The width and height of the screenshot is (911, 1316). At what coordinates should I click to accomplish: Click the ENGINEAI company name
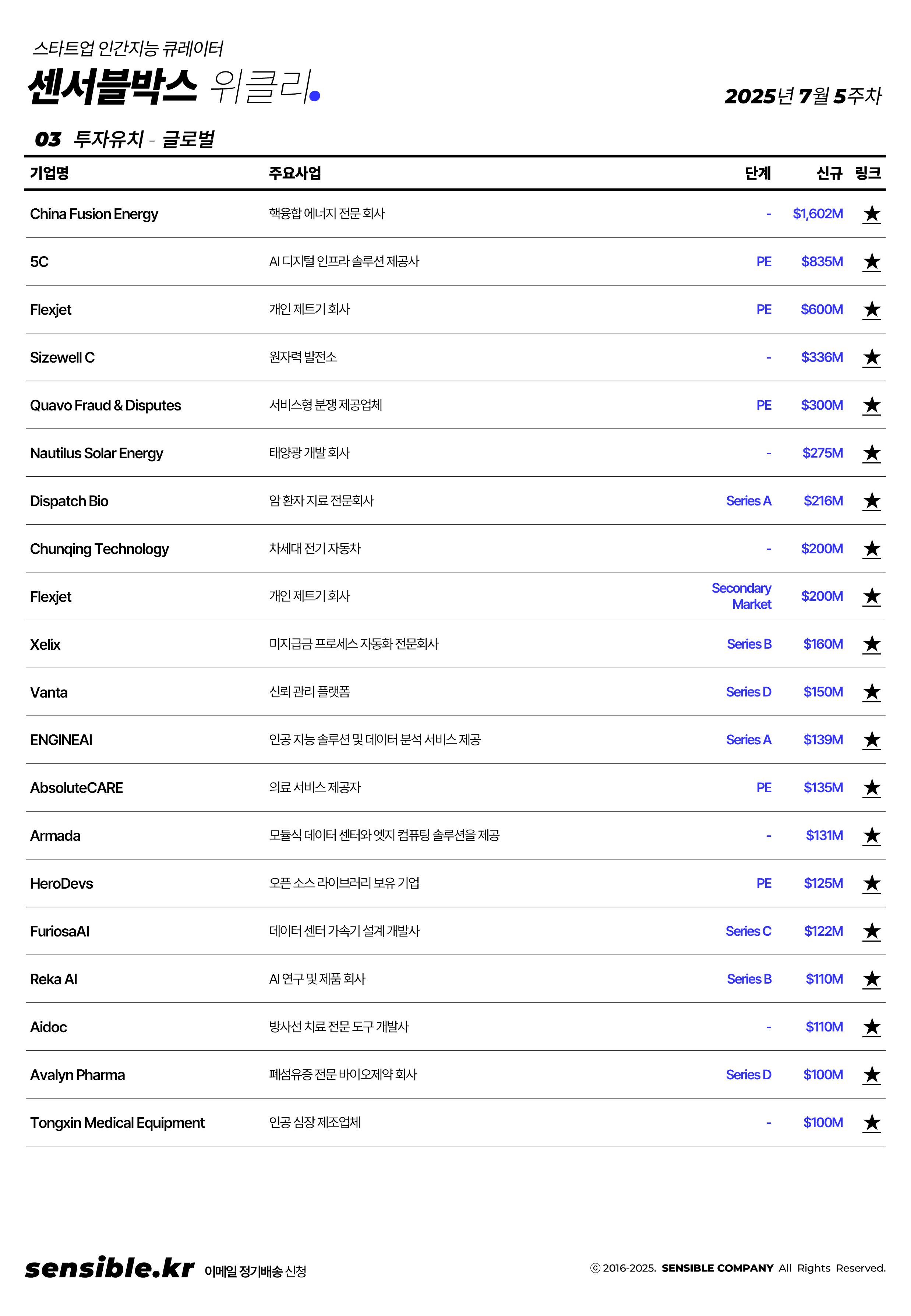(x=61, y=740)
